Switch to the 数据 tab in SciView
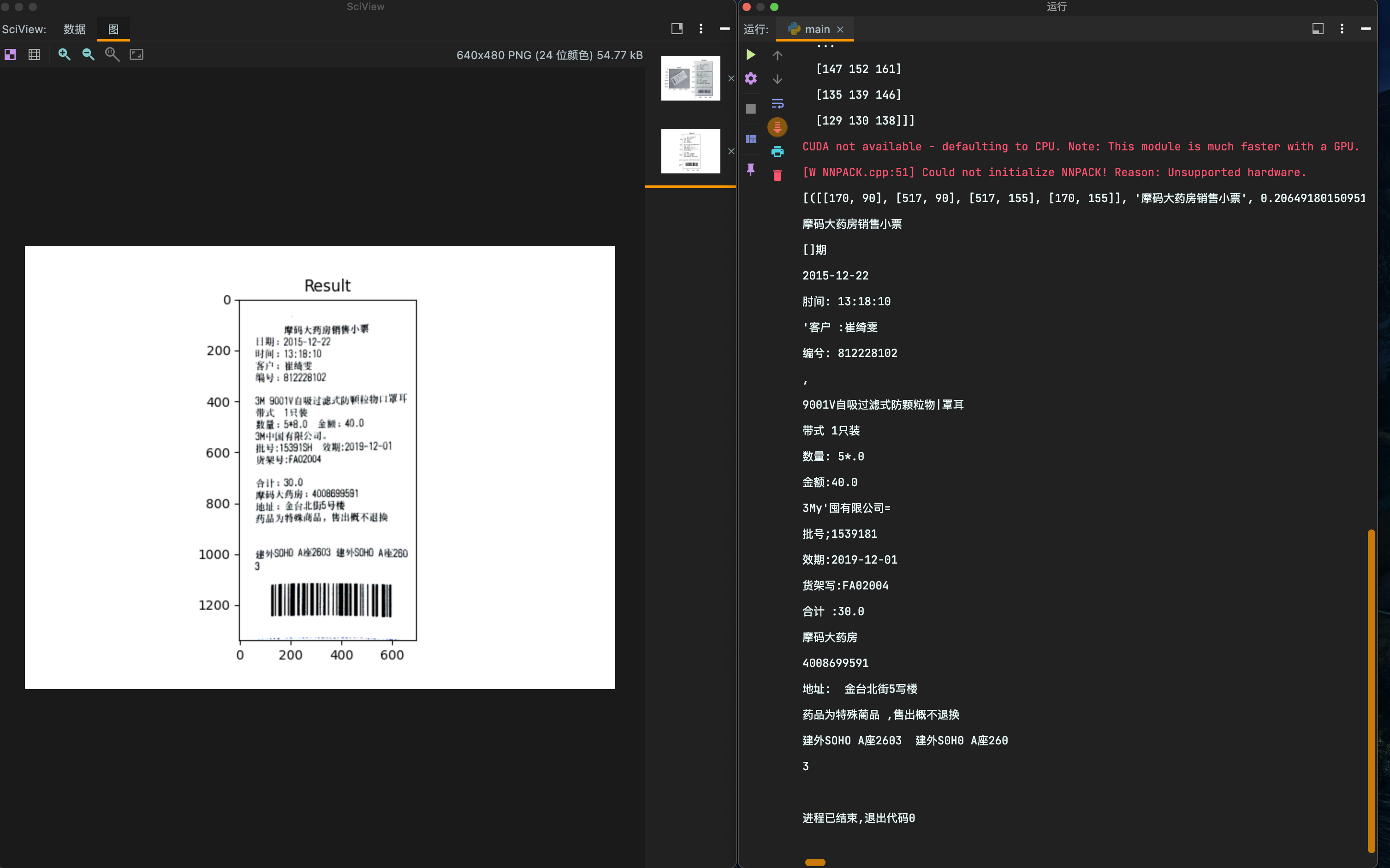The image size is (1390, 868). 75,29
